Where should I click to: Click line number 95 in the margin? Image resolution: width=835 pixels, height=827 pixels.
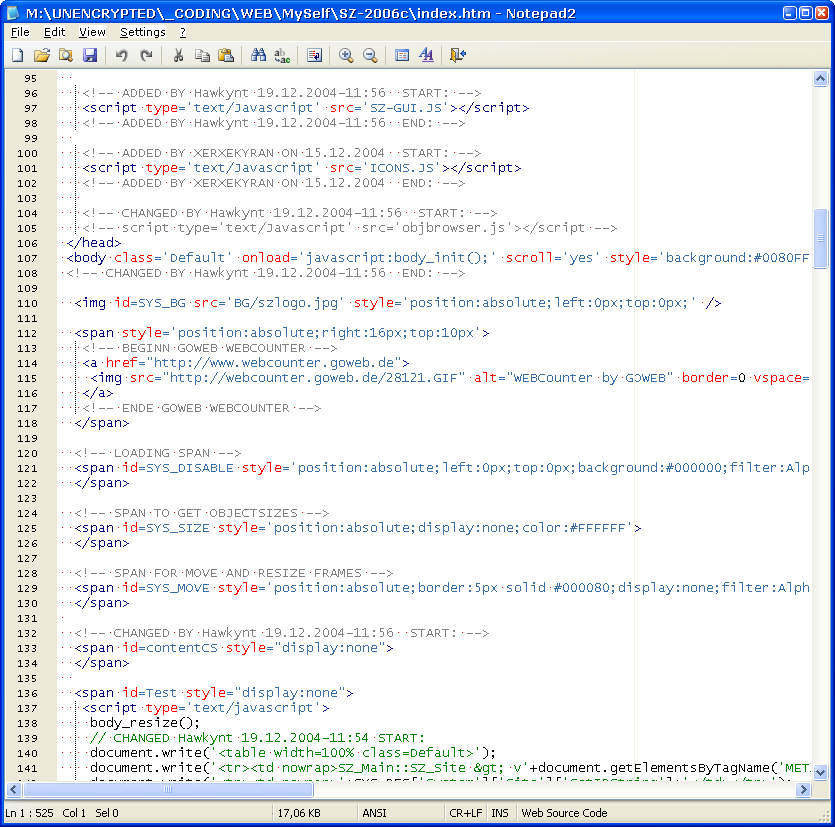pyautogui.click(x=31, y=78)
